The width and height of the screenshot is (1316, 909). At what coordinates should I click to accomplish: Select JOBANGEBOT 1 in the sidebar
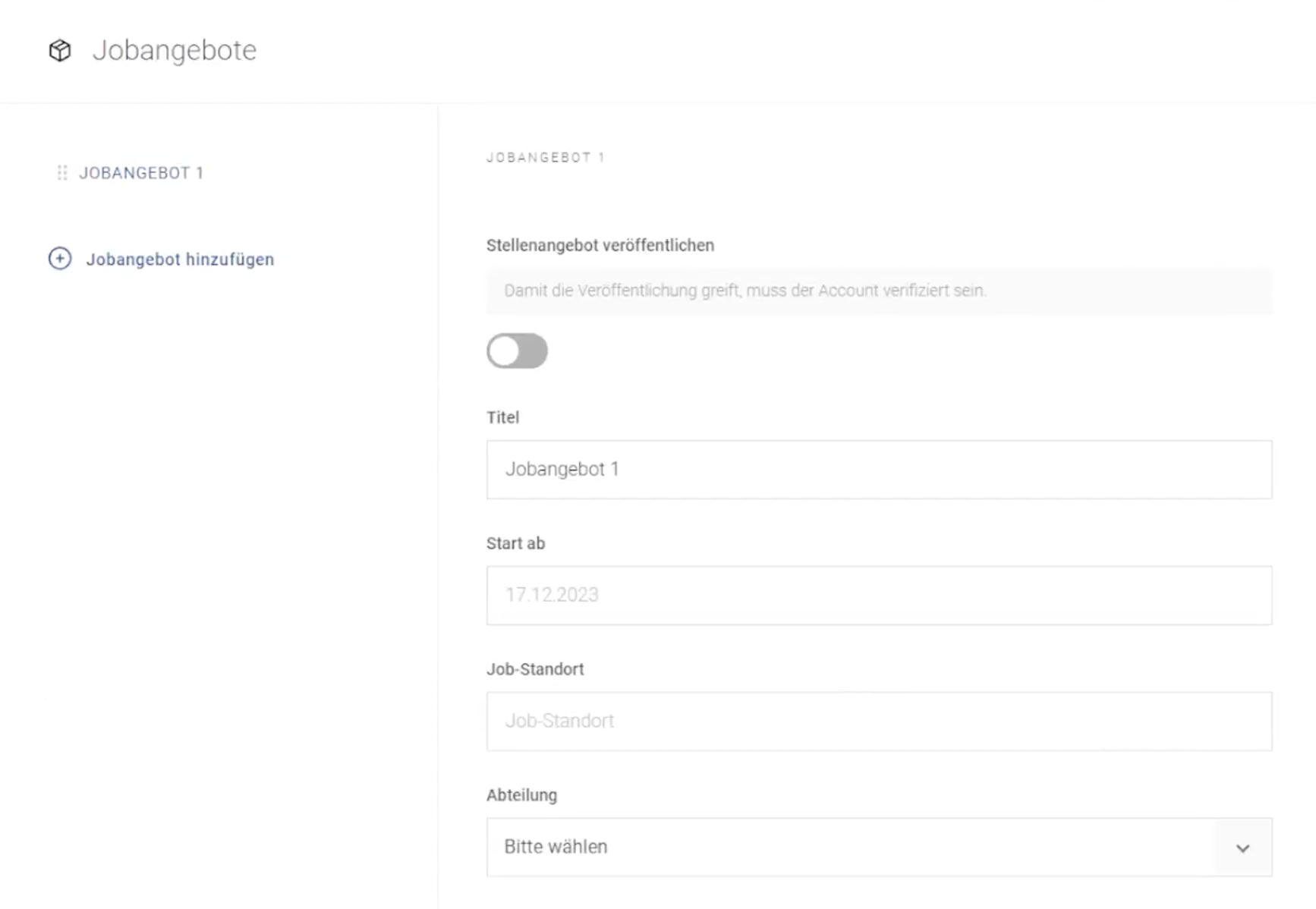(x=141, y=172)
